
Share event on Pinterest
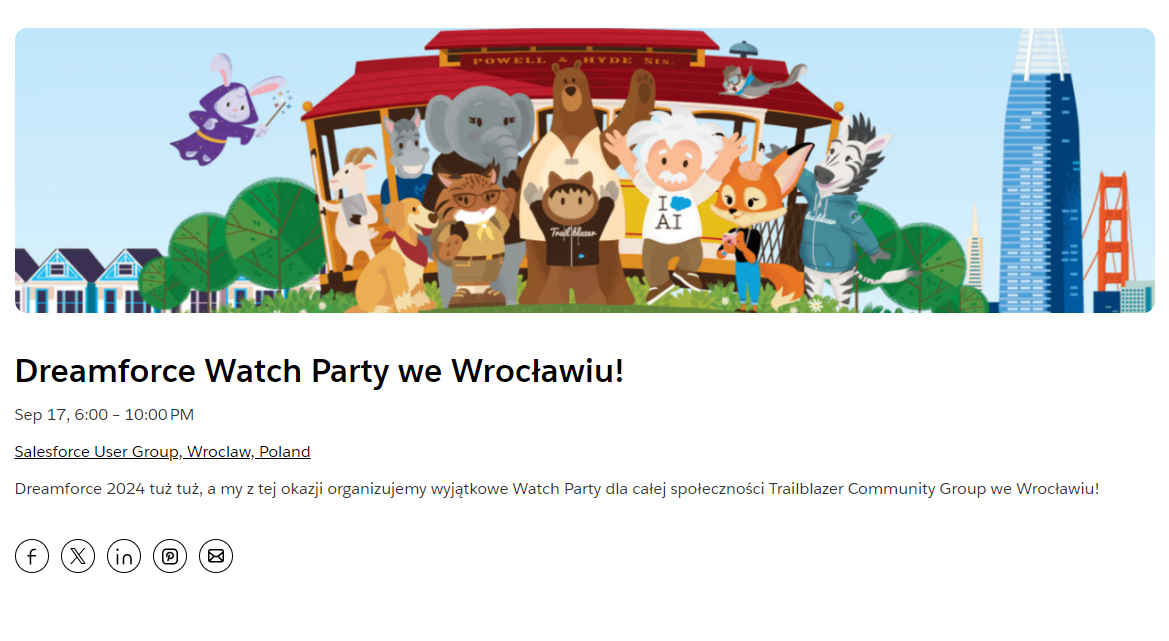pyautogui.click(x=170, y=556)
